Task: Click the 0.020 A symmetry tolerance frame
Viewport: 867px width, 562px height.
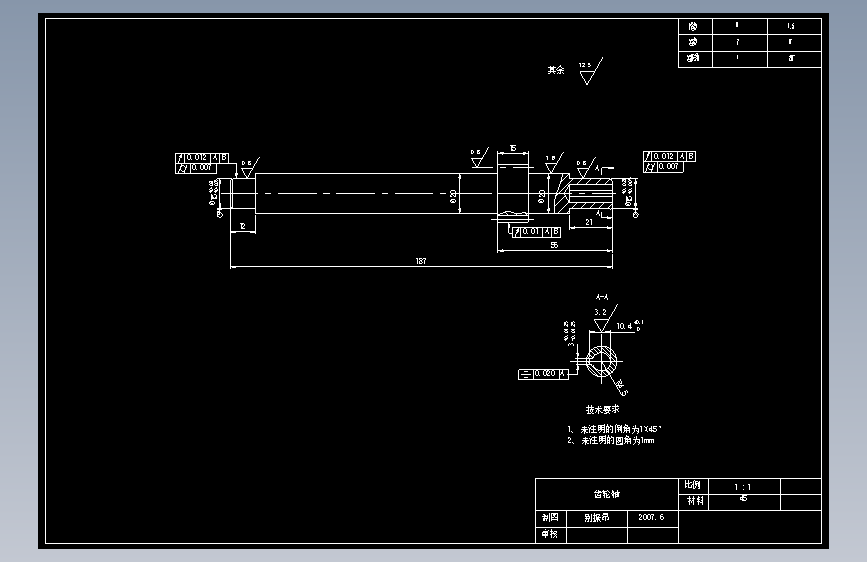Action: click(x=543, y=374)
